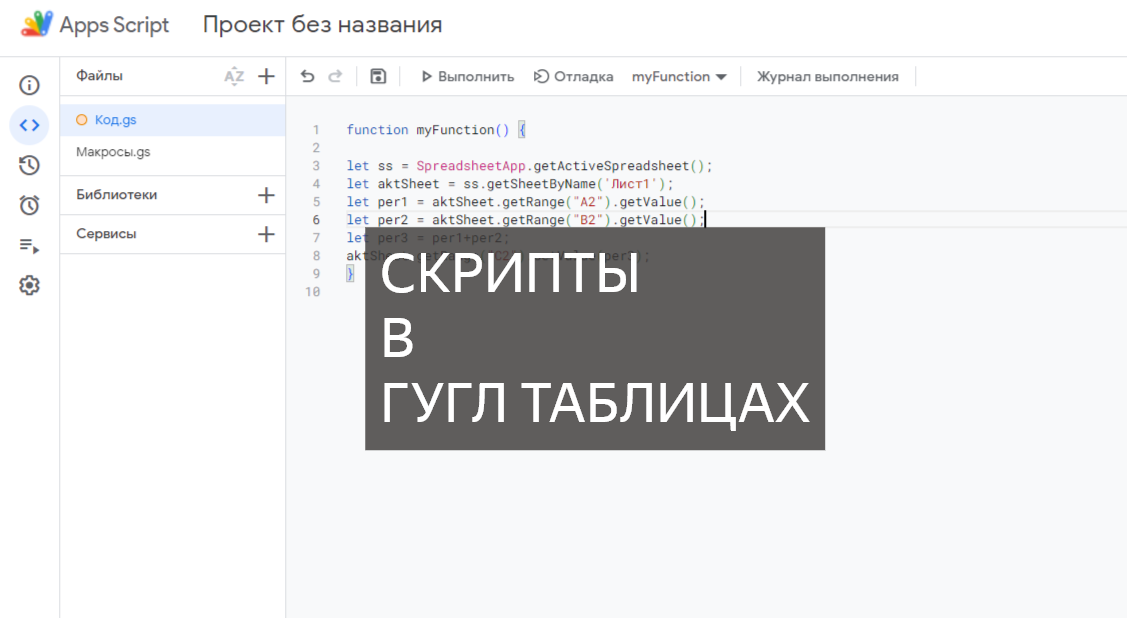Open the myFunction function dropdown
Screen dimensions: 1127x618
[x=679, y=76]
